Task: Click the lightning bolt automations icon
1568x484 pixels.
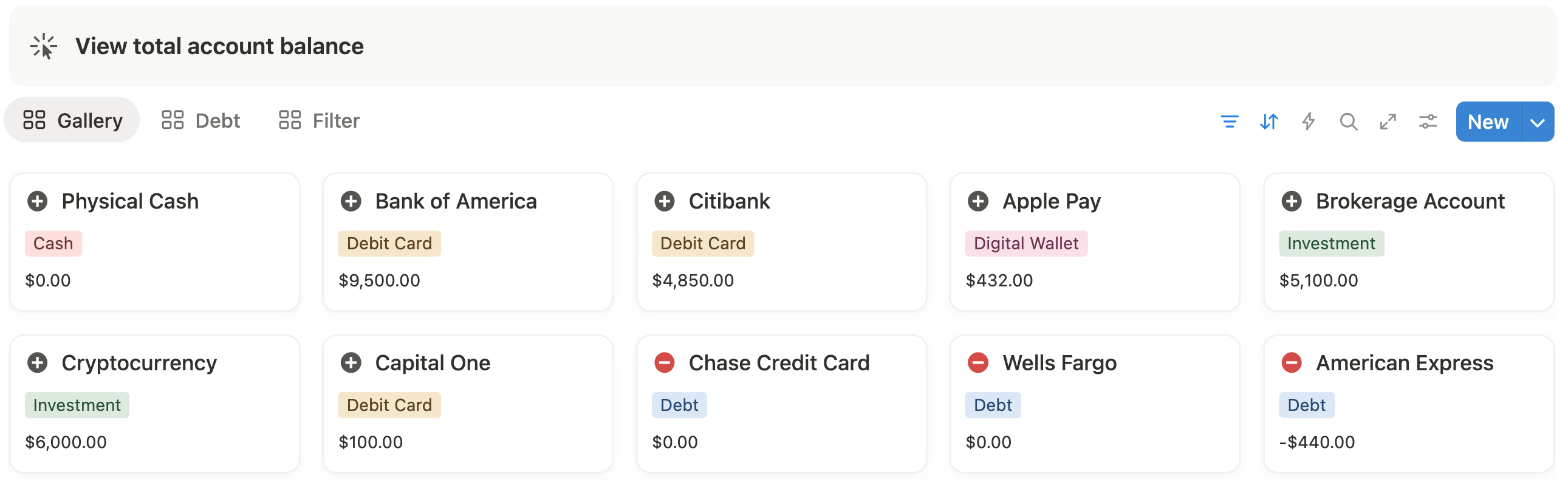Action: point(1308,122)
